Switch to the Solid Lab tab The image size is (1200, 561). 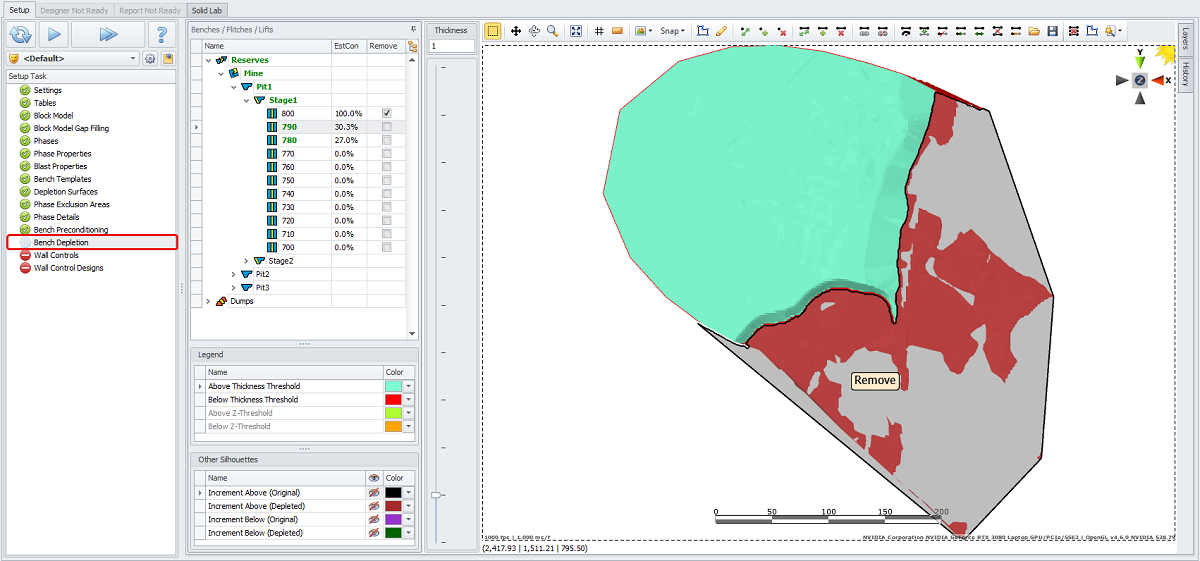pyautogui.click(x=208, y=10)
